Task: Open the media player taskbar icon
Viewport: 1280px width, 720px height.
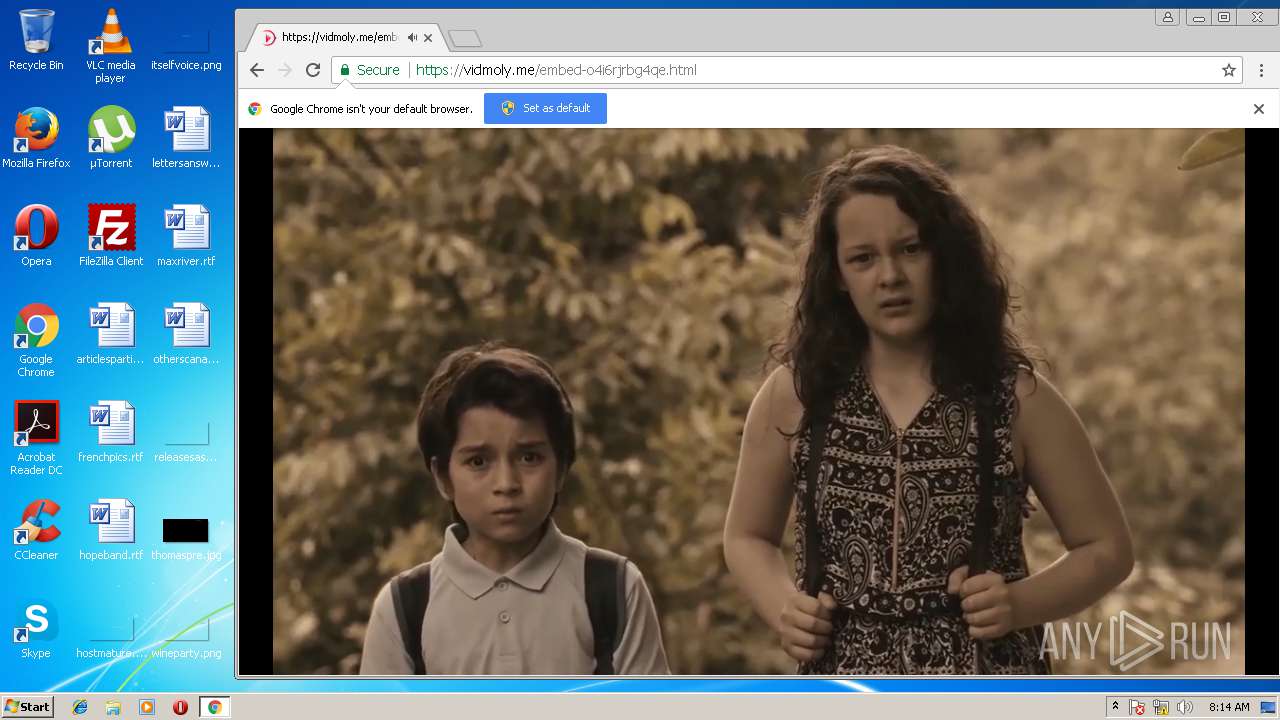Action: (147, 707)
